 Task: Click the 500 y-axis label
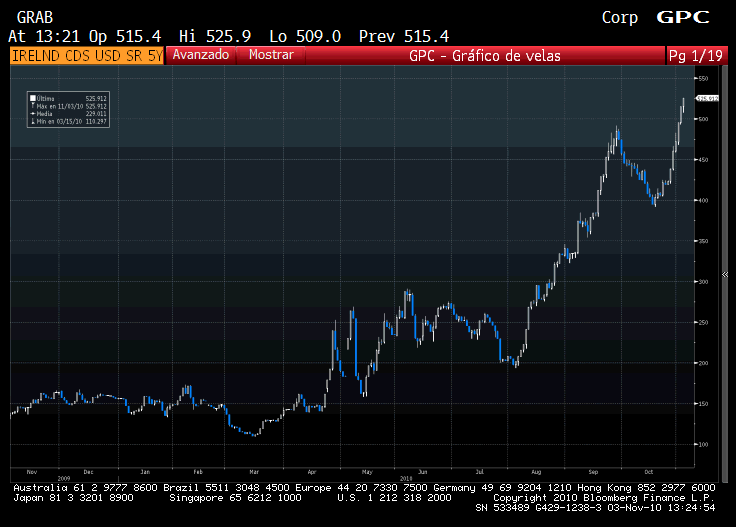tap(703, 119)
